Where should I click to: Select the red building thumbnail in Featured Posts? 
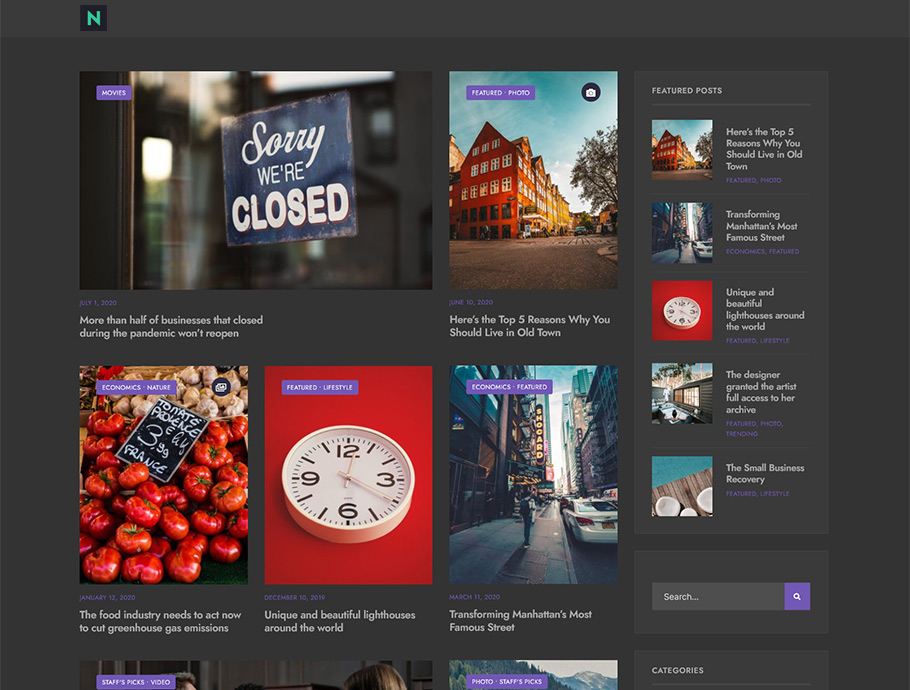682,150
